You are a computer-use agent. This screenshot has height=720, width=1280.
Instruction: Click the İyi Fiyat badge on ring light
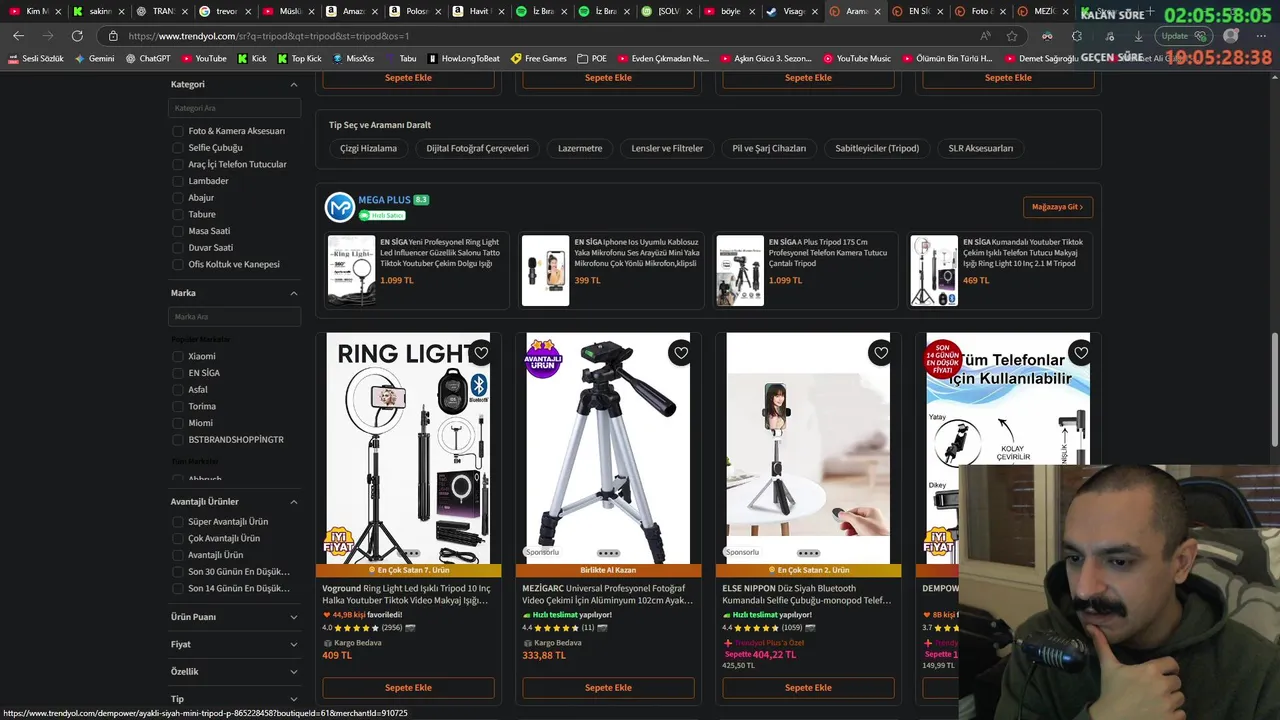[339, 542]
